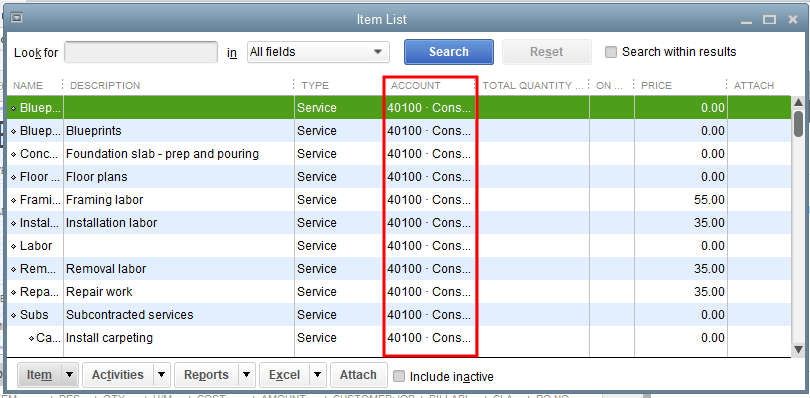Screen dimensions: 810x398
Task: Click the highlighted green first item row name
Action: (x=40, y=108)
